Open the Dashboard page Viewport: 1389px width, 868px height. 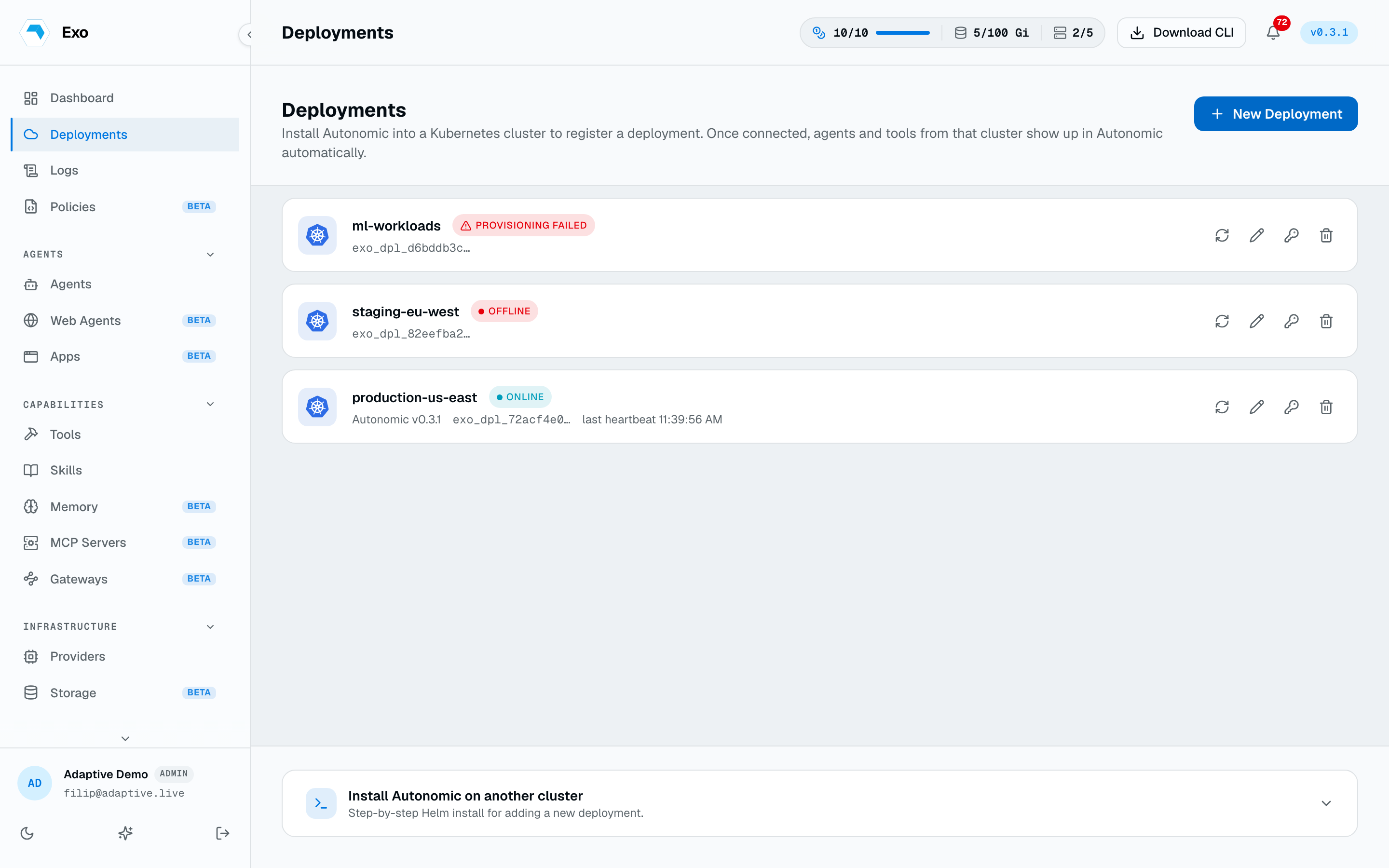tap(125, 98)
